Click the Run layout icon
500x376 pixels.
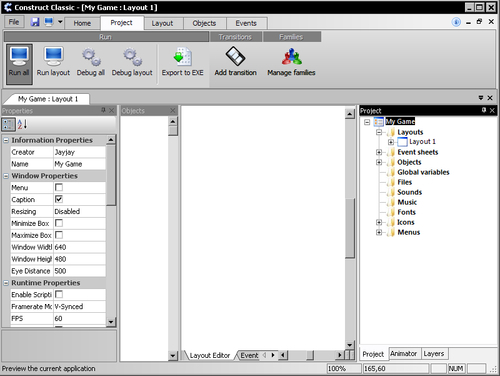click(53, 56)
